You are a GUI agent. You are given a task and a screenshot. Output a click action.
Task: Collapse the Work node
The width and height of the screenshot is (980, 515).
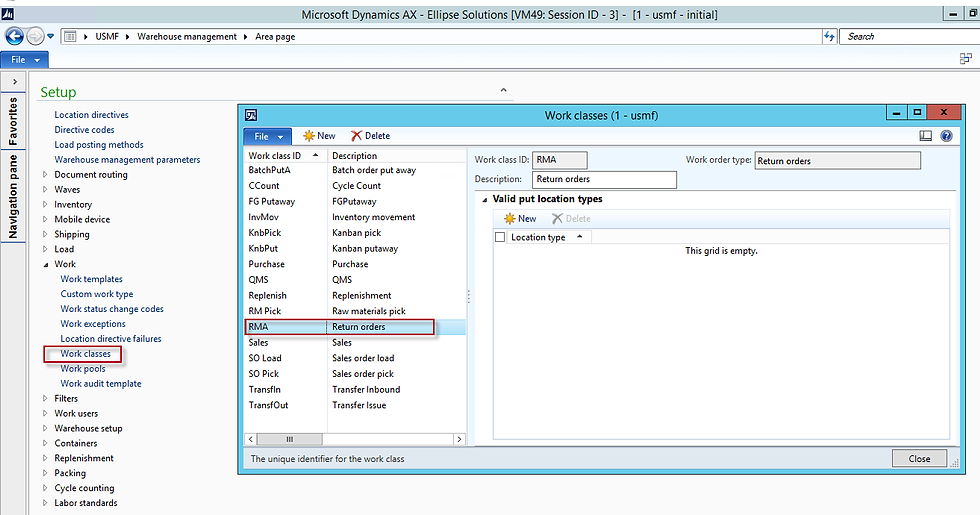pos(45,264)
